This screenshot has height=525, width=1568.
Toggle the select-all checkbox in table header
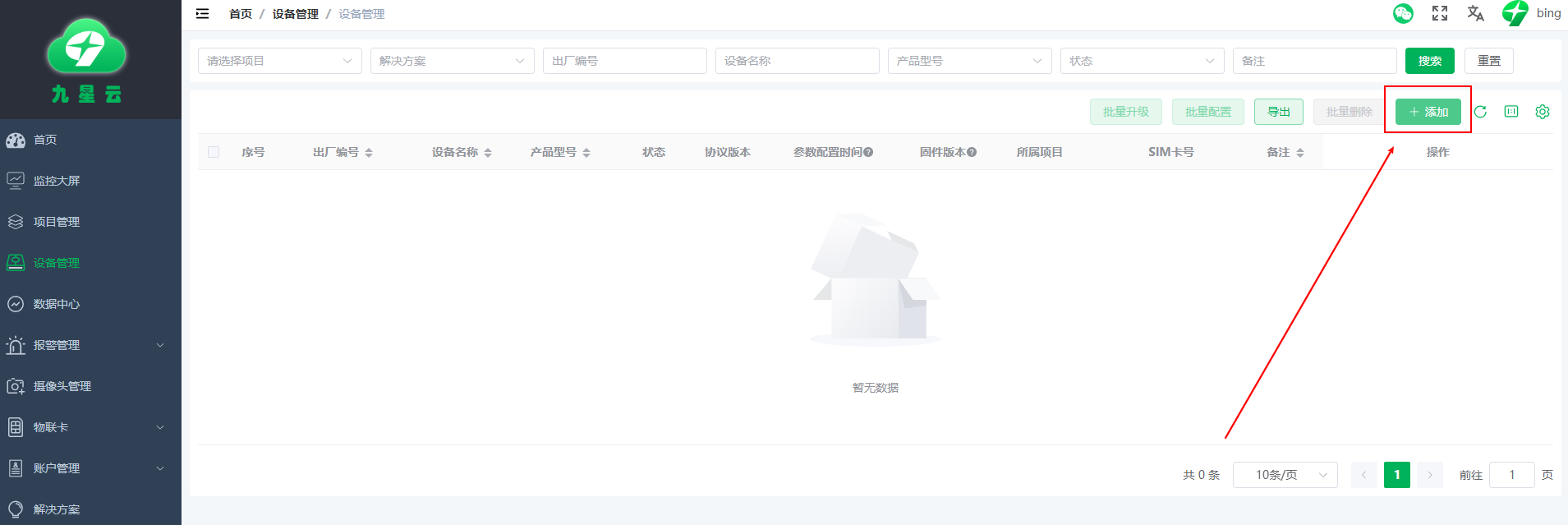[x=214, y=152]
